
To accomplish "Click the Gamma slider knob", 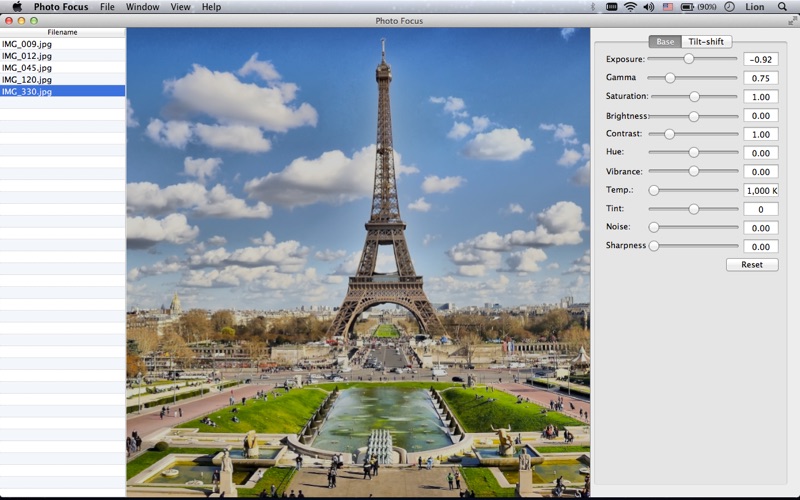I will click(670, 78).
